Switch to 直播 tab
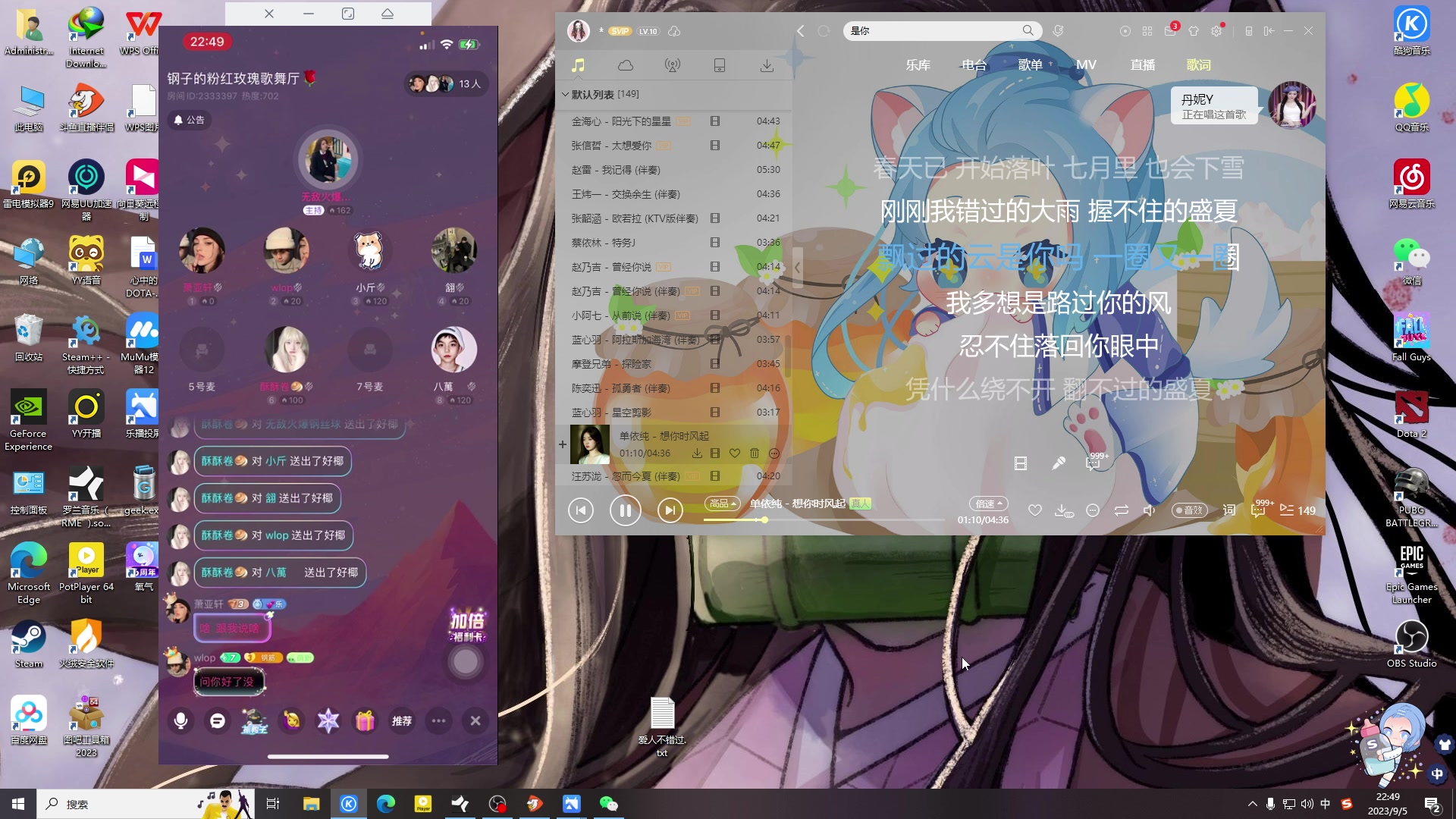Viewport: 1456px width, 819px height. pyautogui.click(x=1143, y=65)
